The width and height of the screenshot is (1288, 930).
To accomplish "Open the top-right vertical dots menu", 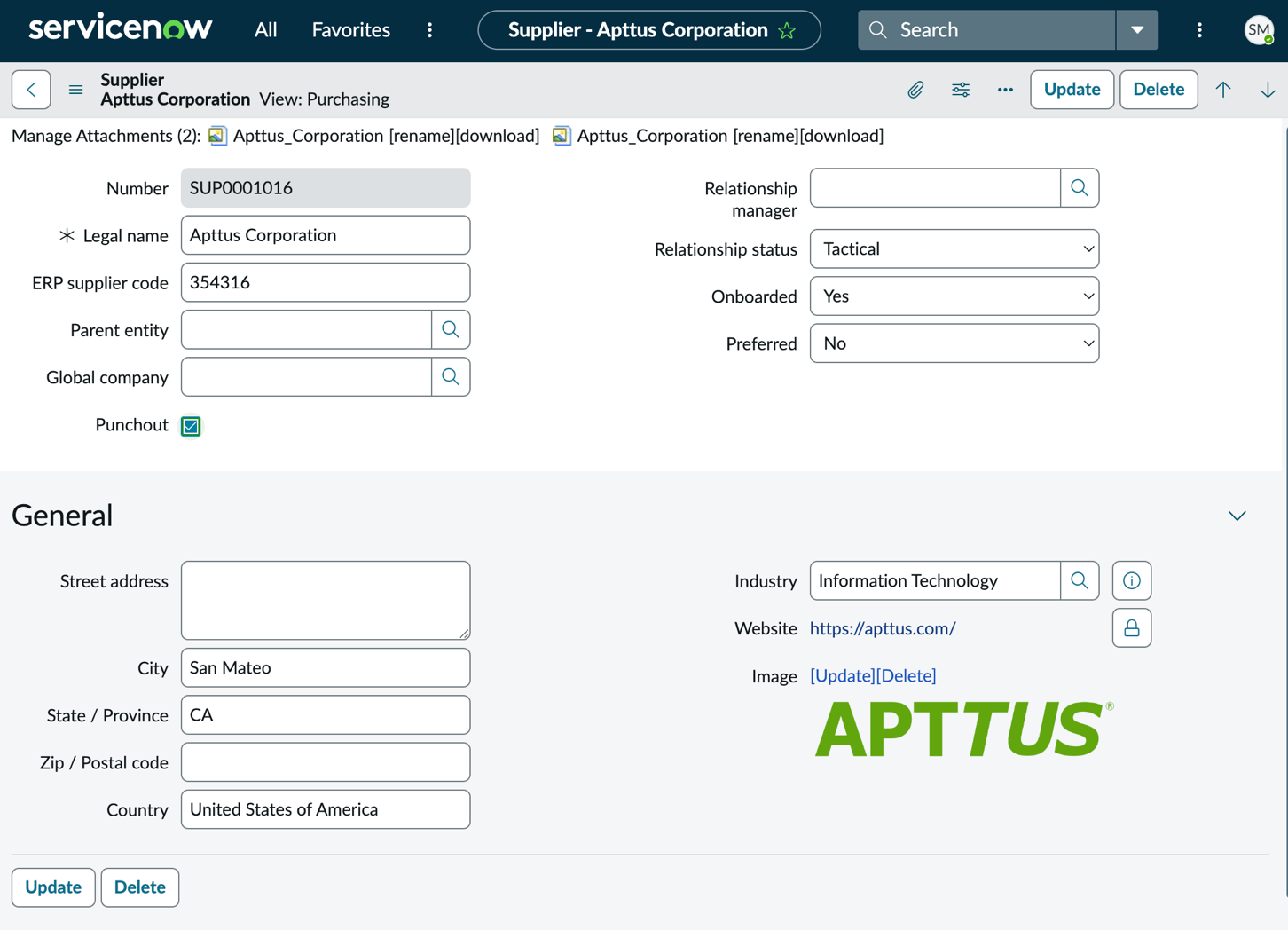I will [x=1199, y=30].
